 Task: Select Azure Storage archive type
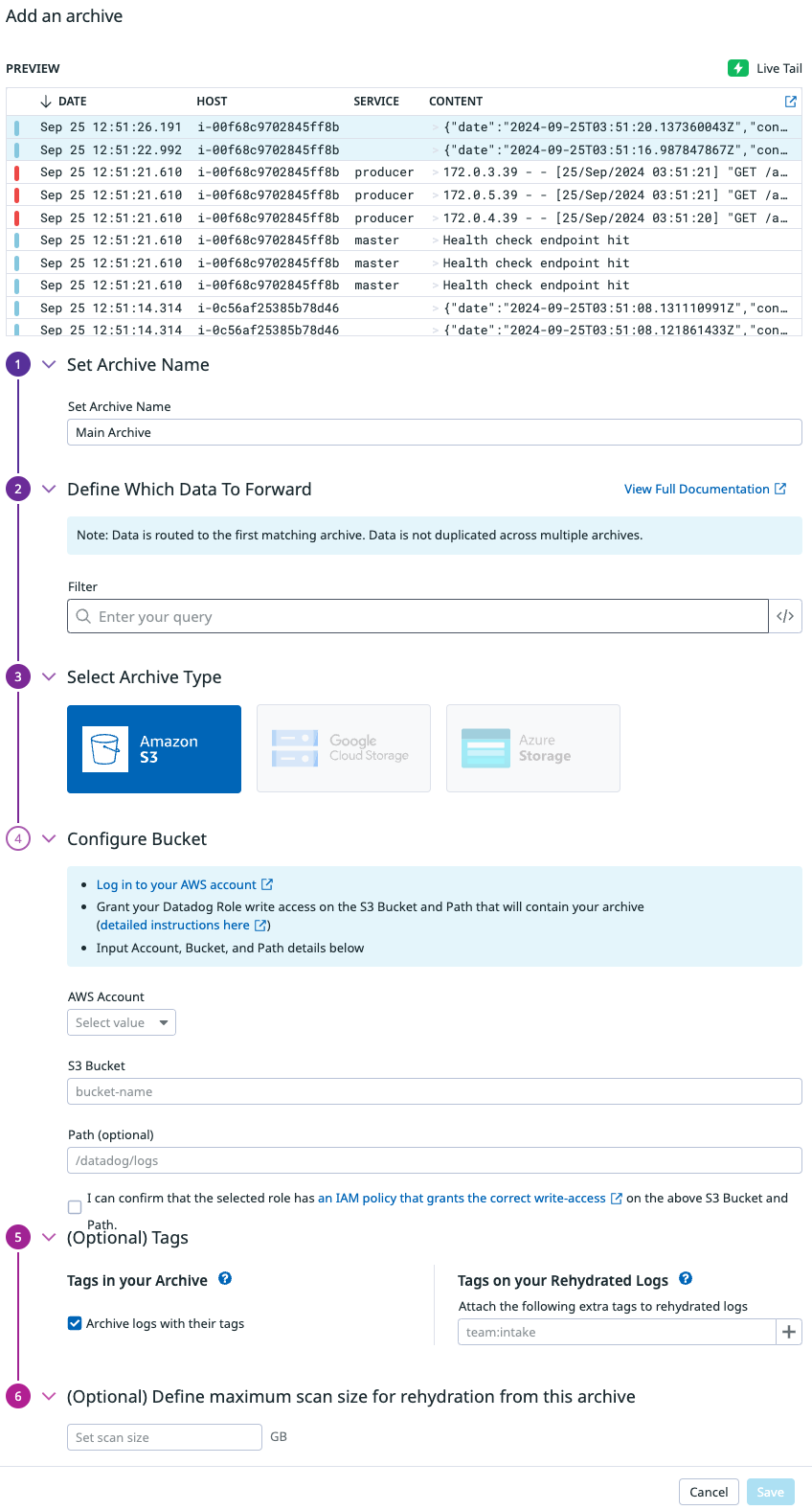click(x=533, y=749)
